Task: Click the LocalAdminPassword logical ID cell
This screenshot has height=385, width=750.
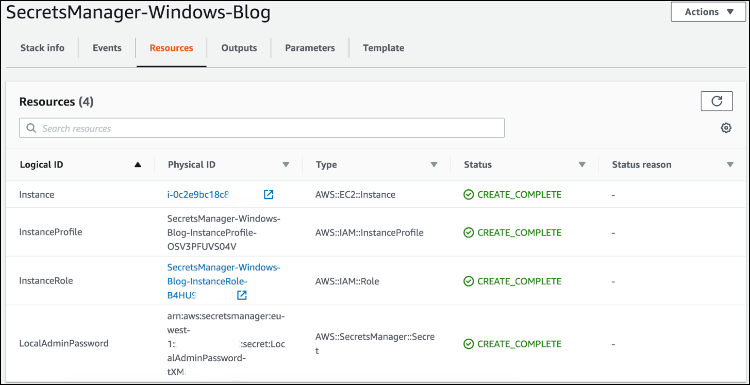Action: coord(64,343)
